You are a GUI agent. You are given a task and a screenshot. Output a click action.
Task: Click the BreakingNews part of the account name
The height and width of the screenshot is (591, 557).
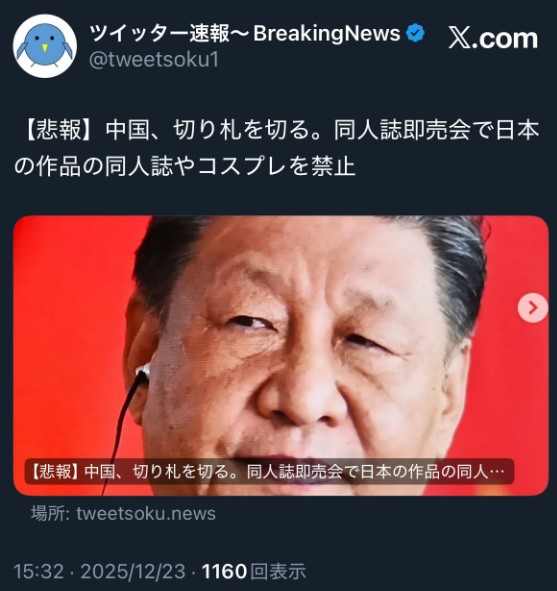pyautogui.click(x=327, y=33)
